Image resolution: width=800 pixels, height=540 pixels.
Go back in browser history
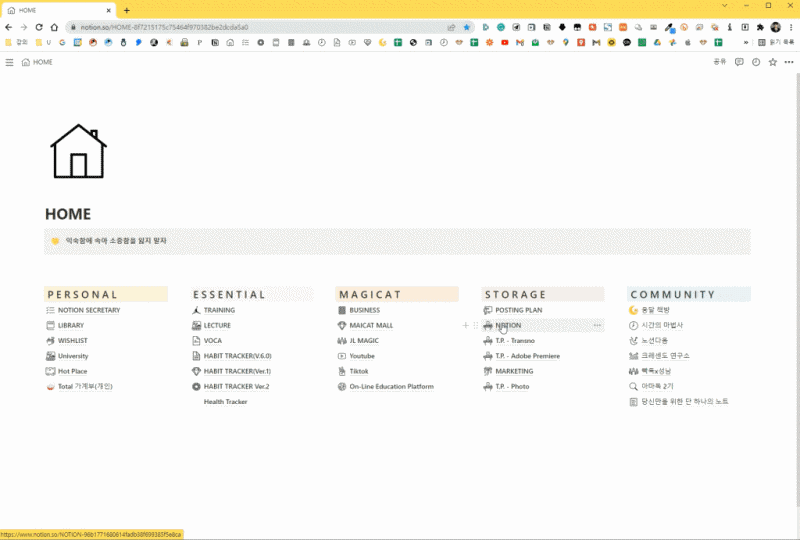click(9, 27)
